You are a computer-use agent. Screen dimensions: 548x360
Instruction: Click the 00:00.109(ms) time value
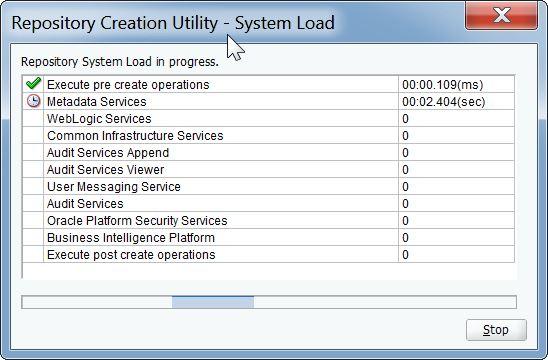click(442, 85)
